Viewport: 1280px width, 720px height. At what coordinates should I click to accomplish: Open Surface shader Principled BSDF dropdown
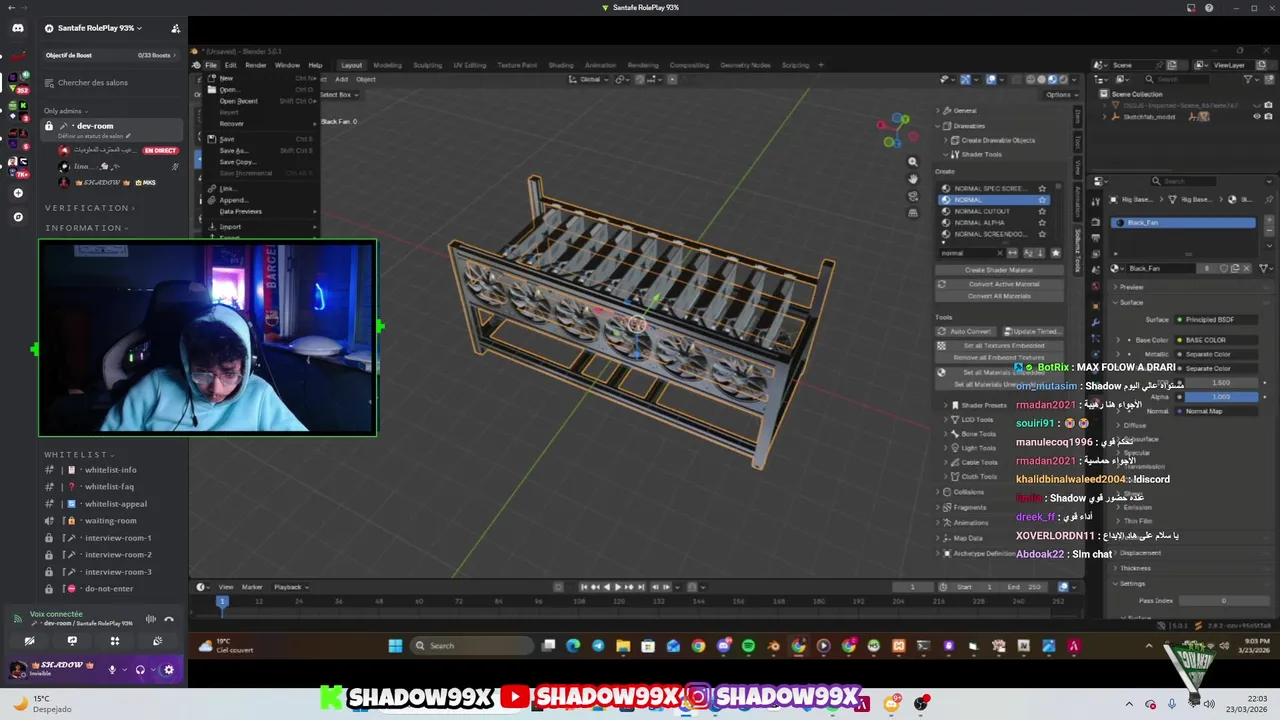pos(1218,319)
